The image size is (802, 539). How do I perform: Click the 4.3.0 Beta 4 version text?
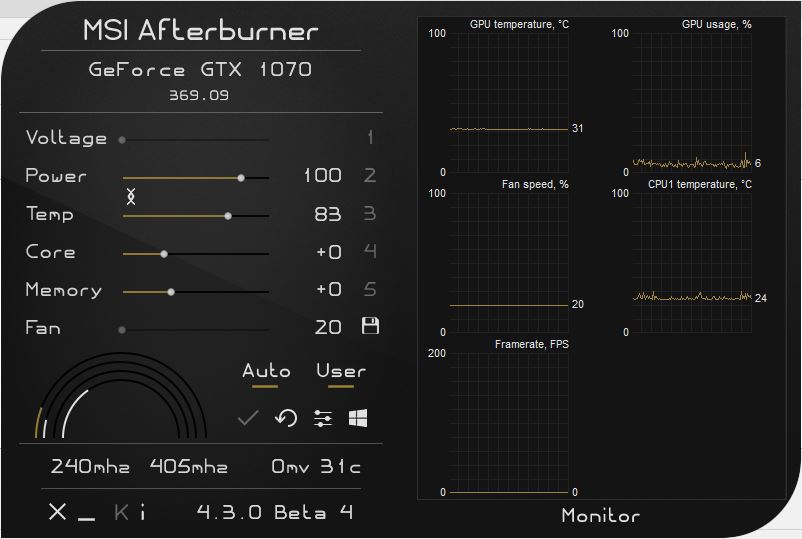point(275,512)
